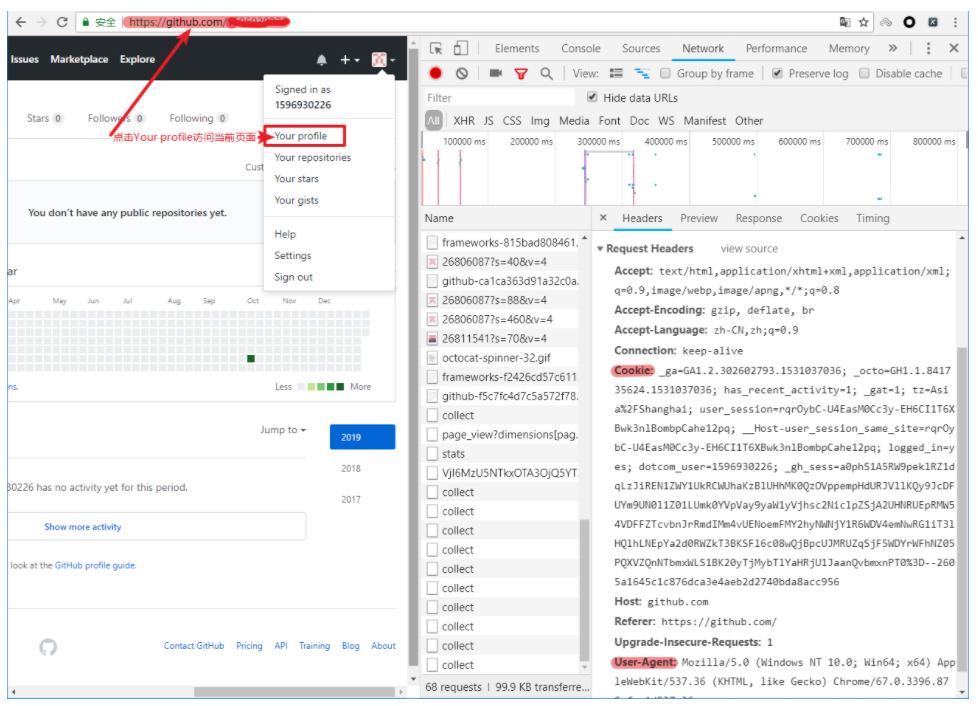Click in the network Filter input field

point(499,98)
